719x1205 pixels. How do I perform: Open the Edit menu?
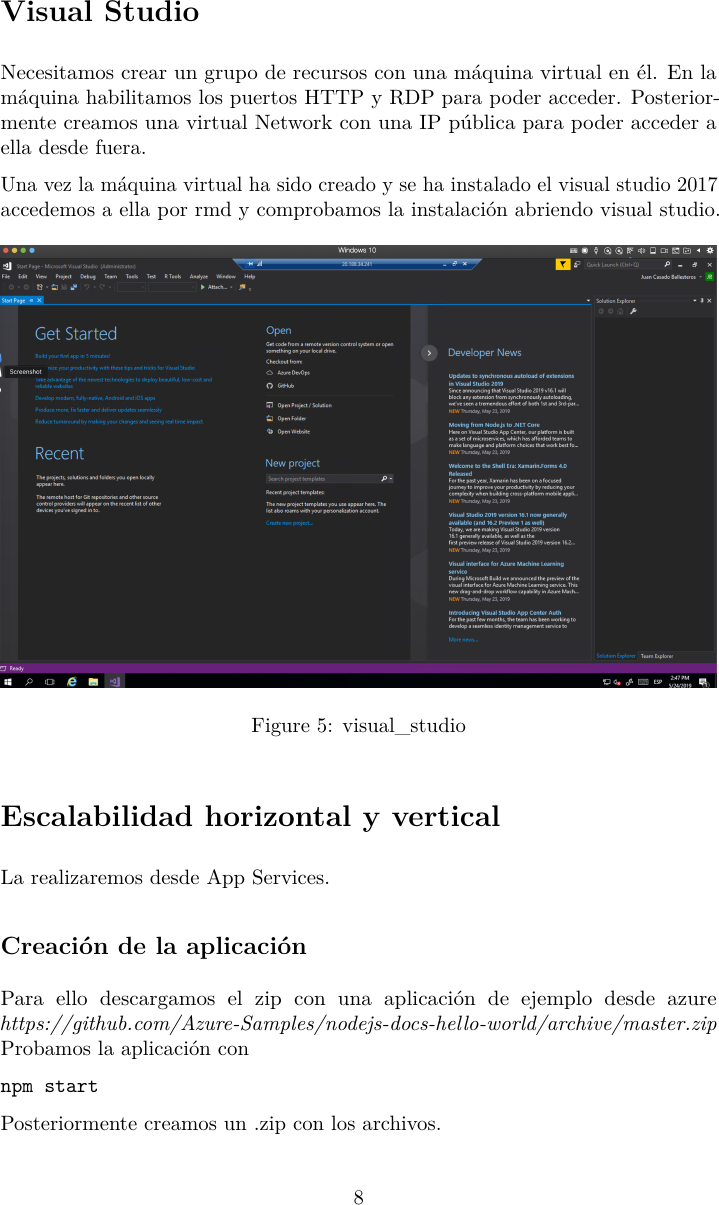[x=23, y=276]
